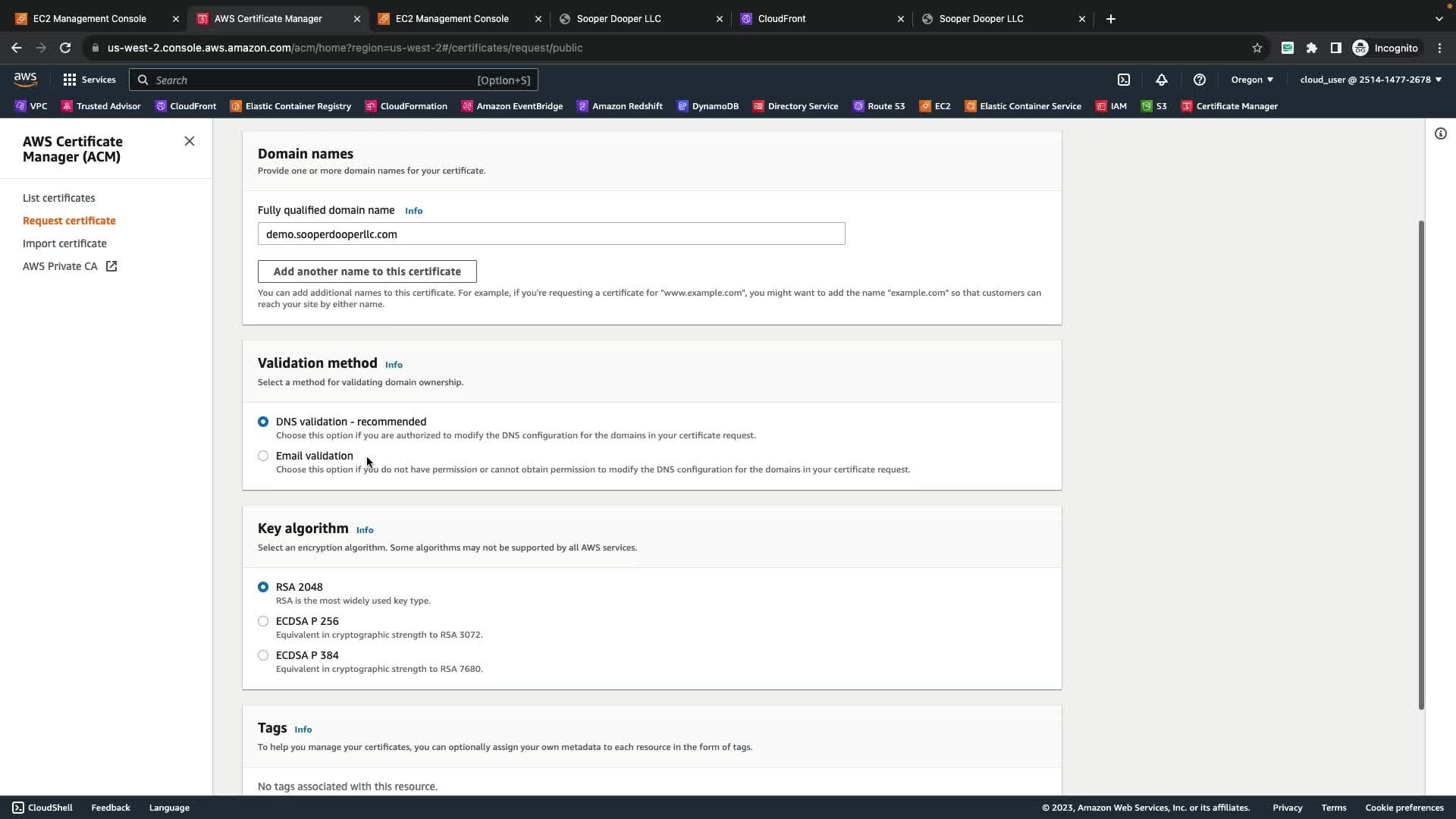Open the notifications bell icon
Image resolution: width=1456 pixels, height=819 pixels.
click(1161, 80)
